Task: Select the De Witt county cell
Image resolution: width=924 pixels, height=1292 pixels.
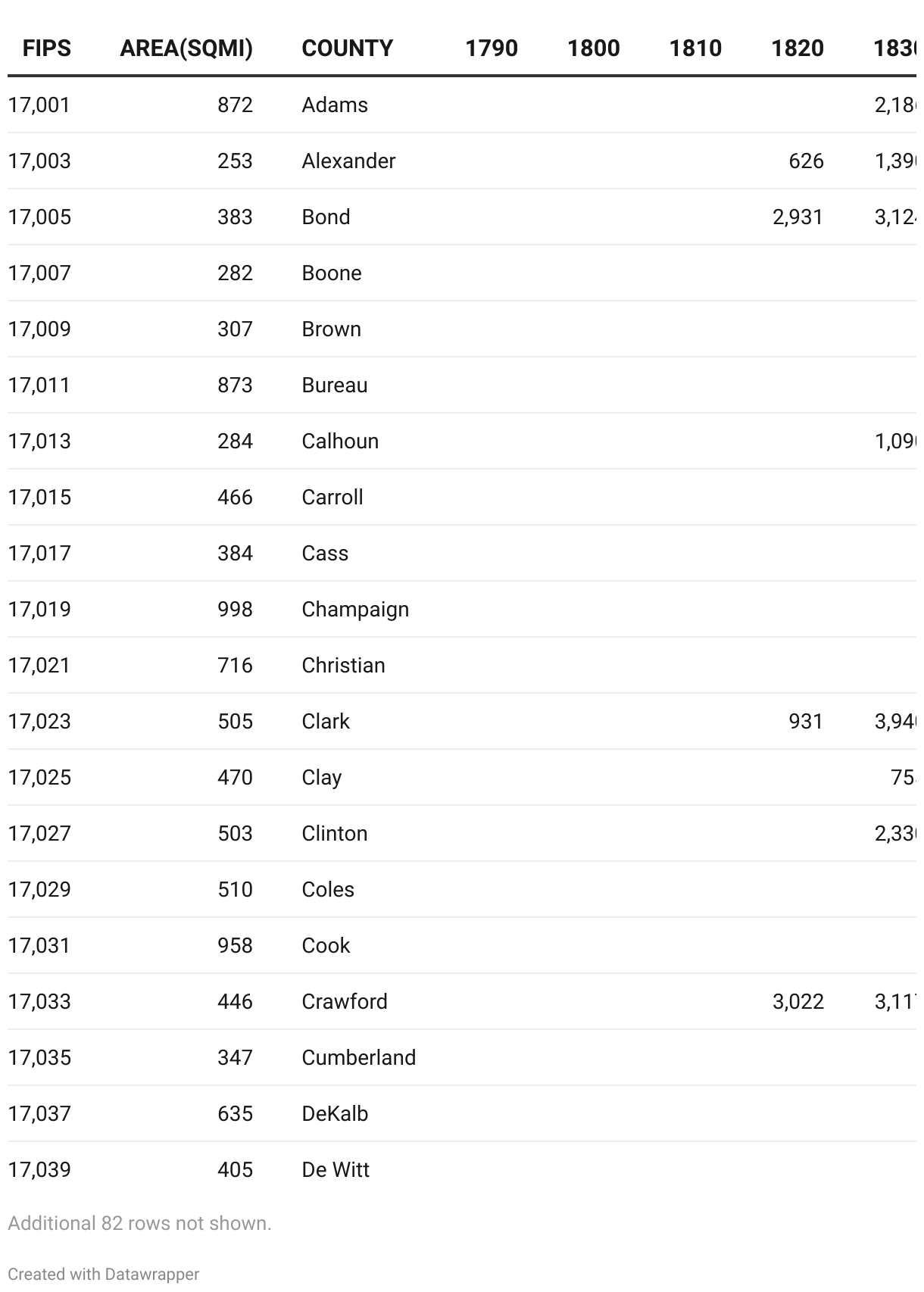Action: tap(336, 1169)
